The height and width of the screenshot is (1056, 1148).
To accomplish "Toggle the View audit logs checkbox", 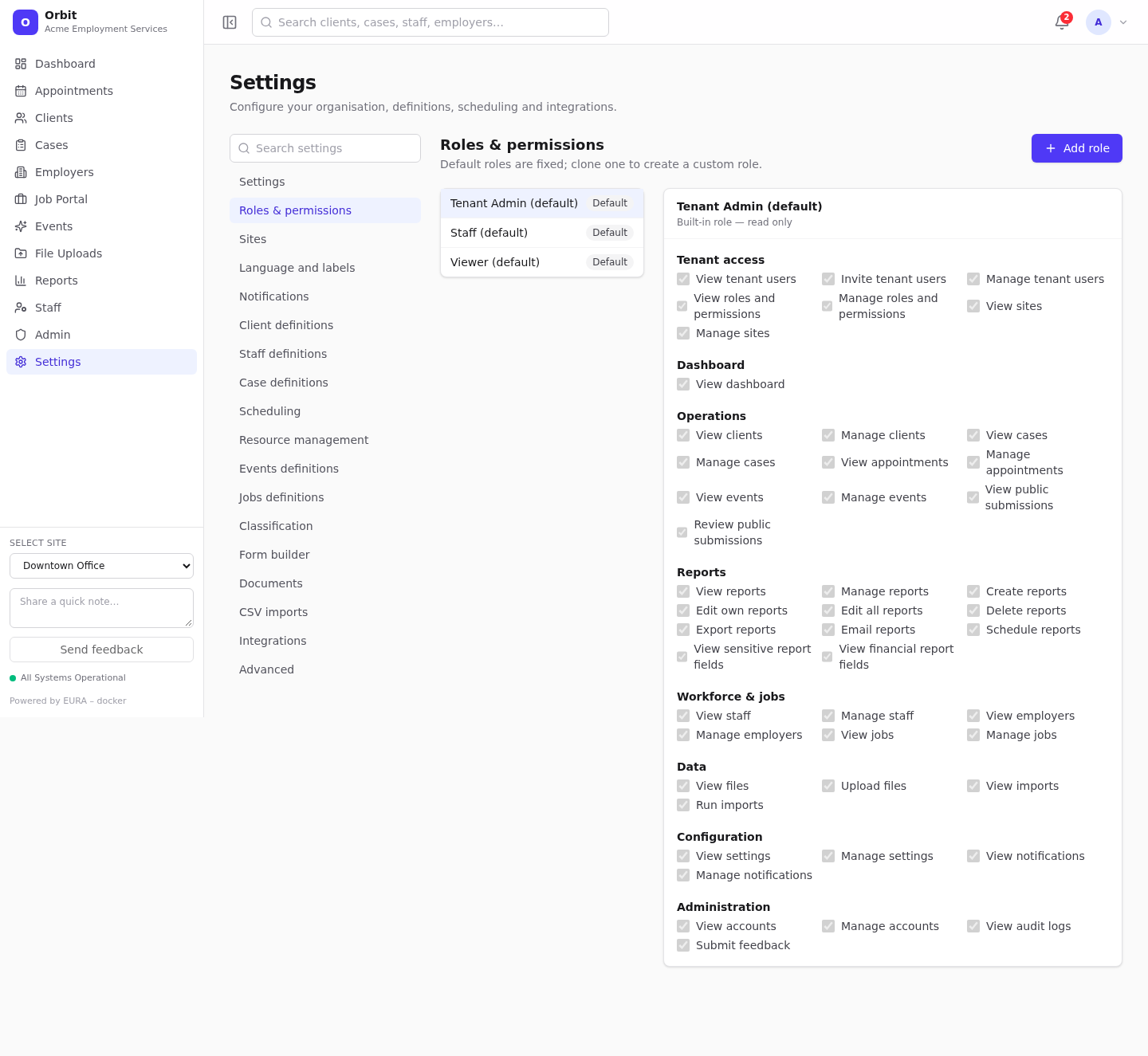I will [x=973, y=926].
